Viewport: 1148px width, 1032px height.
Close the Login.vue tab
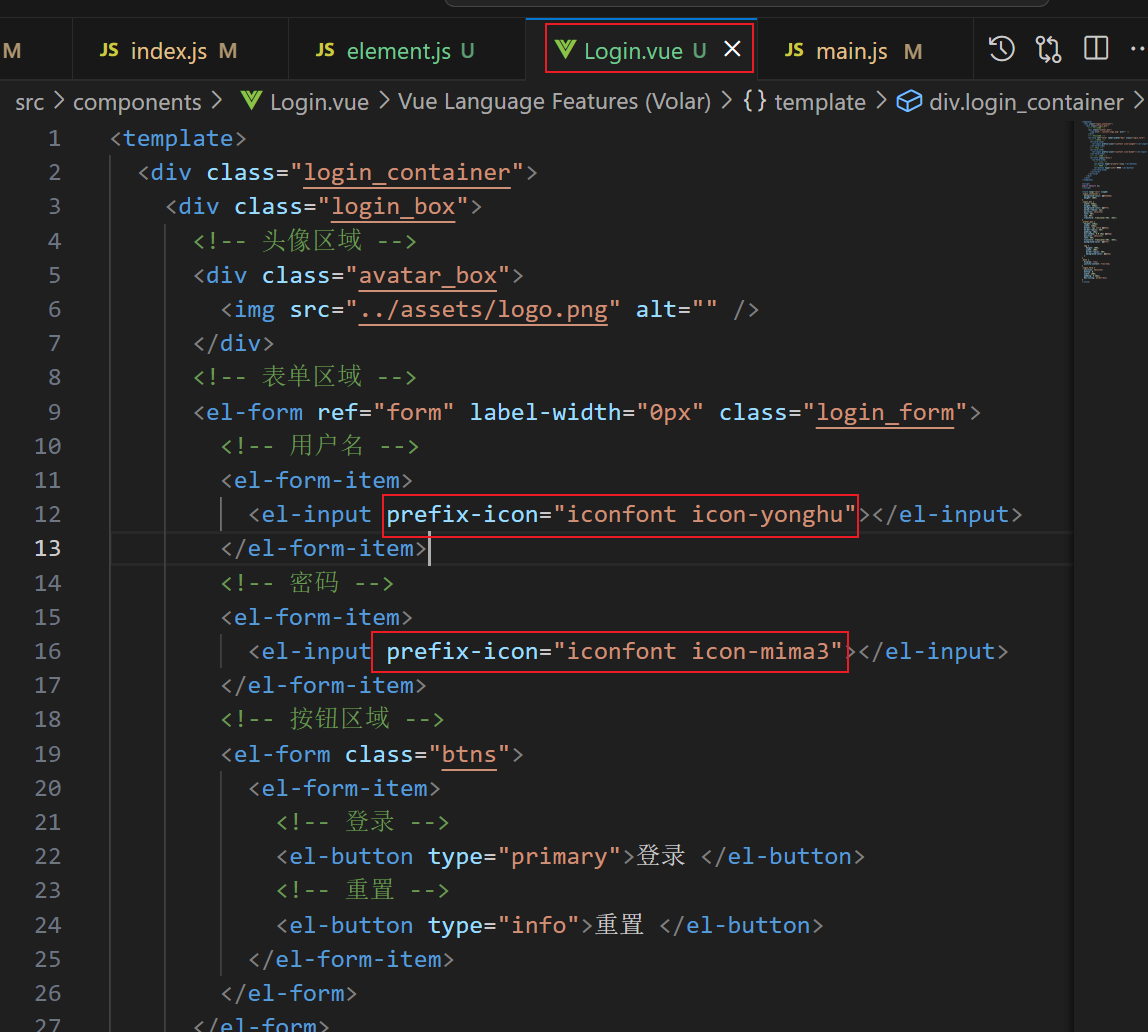[732, 49]
